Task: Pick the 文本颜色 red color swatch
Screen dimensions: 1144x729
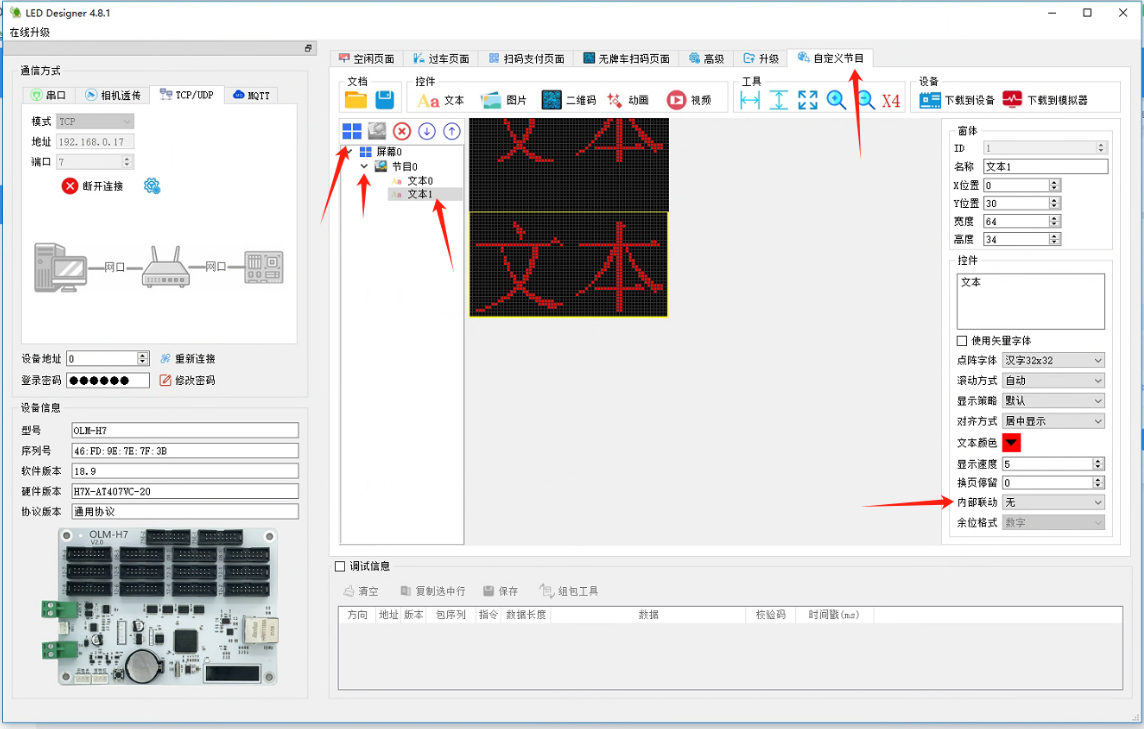Action: pos(1012,442)
